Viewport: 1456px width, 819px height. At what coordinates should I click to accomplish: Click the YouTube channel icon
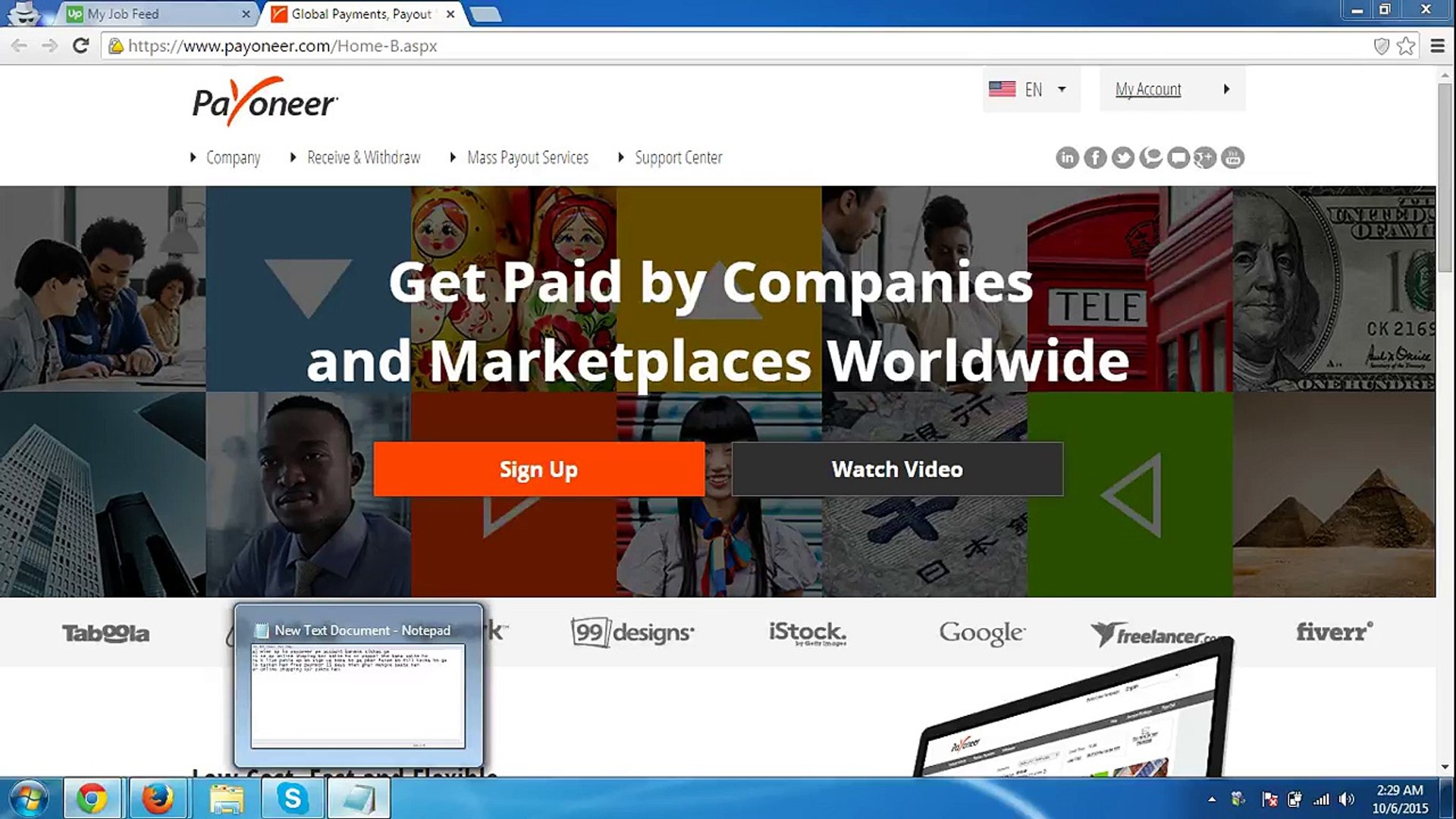click(x=1232, y=157)
